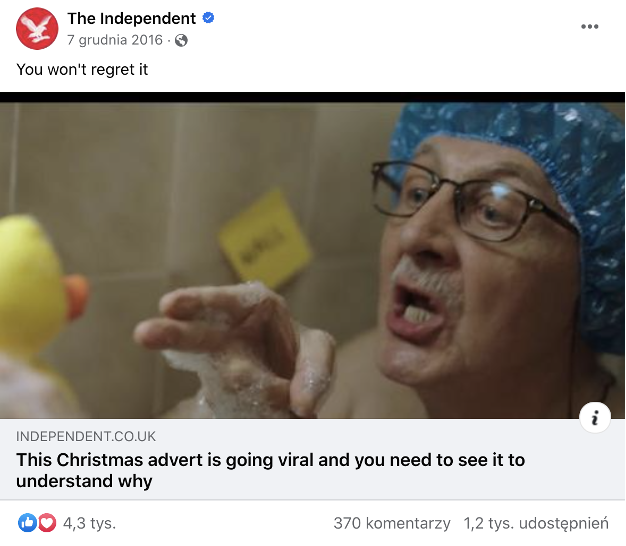Image resolution: width=626 pixels, height=546 pixels.
Task: Open The Independent page name link
Action: (131, 18)
